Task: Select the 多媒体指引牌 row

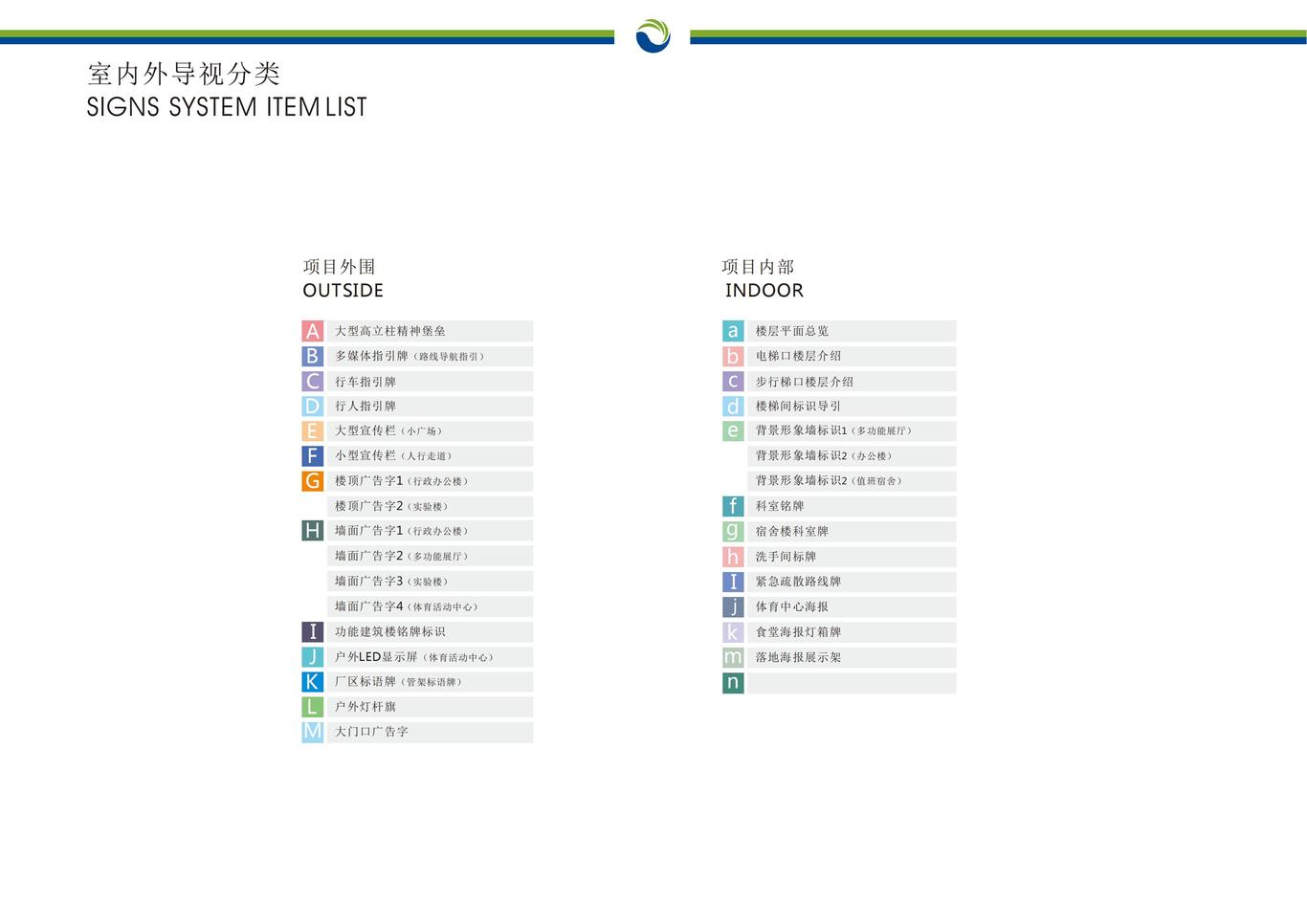Action: click(x=430, y=356)
